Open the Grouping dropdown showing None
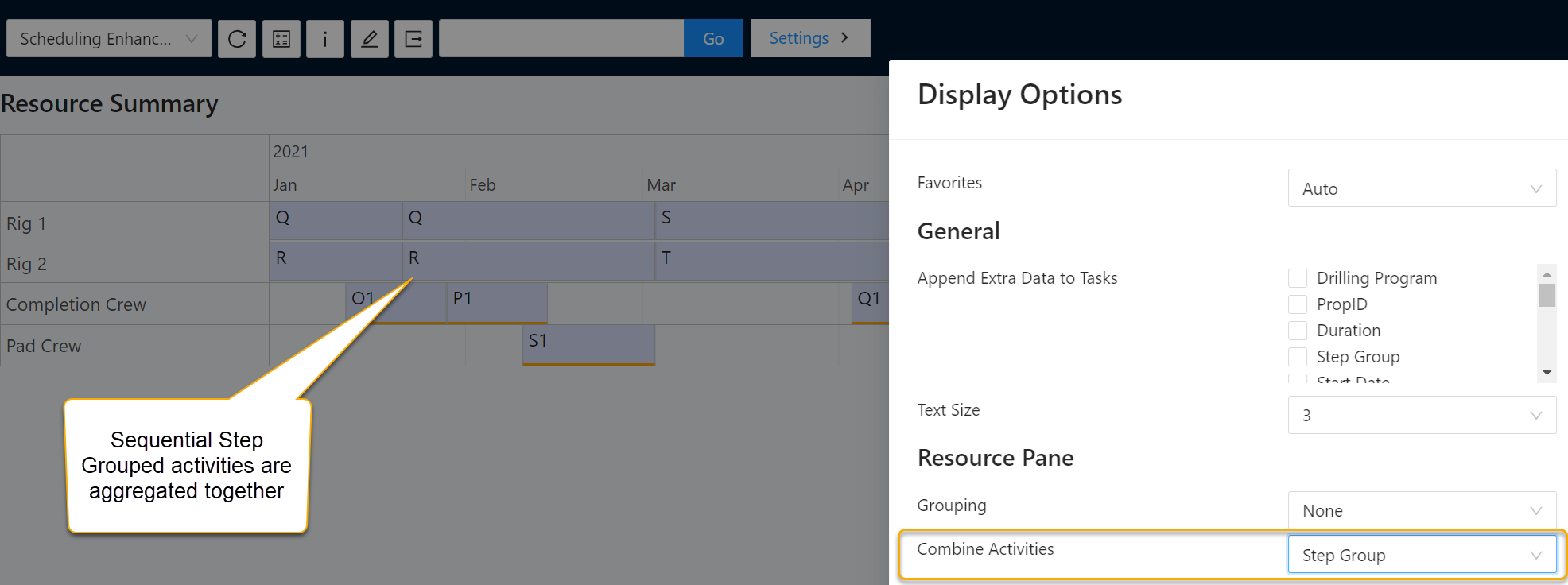Image resolution: width=1568 pixels, height=585 pixels. pos(1421,510)
